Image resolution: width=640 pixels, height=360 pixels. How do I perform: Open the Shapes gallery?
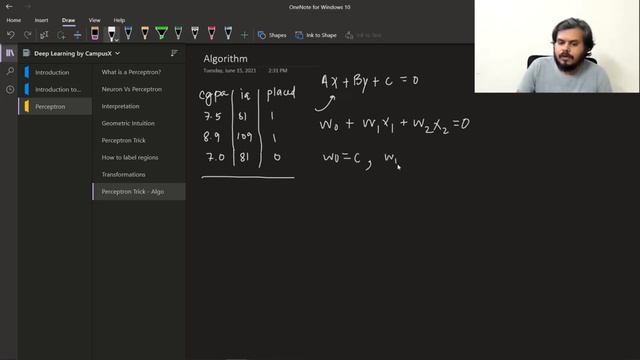pos(272,35)
